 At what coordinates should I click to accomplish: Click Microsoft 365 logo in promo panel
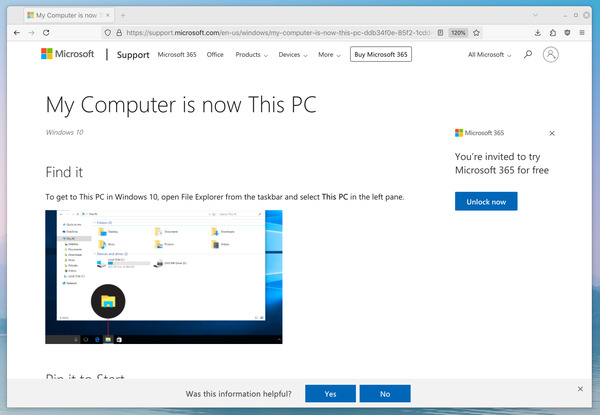479,133
